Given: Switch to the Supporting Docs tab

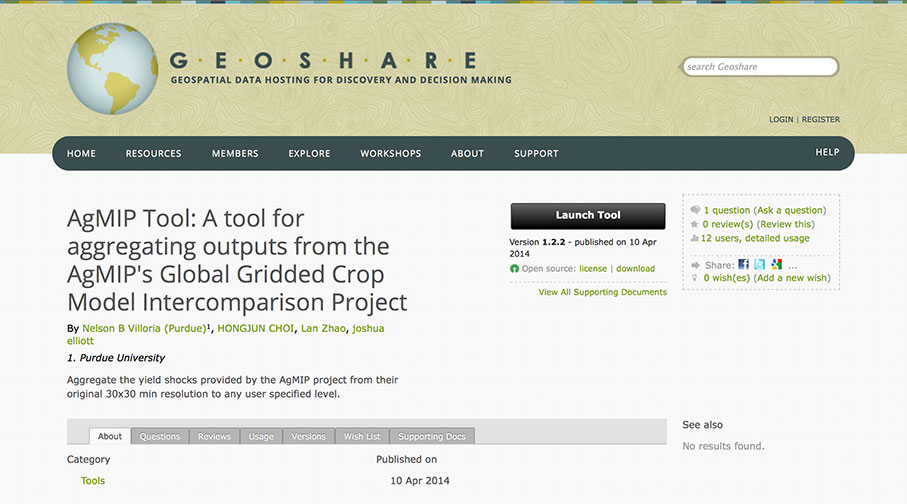Looking at the screenshot, I should [x=432, y=436].
